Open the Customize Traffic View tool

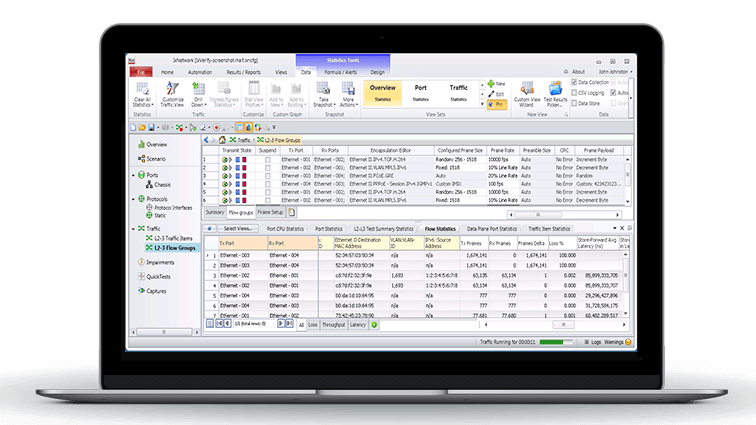pyautogui.click(x=172, y=95)
